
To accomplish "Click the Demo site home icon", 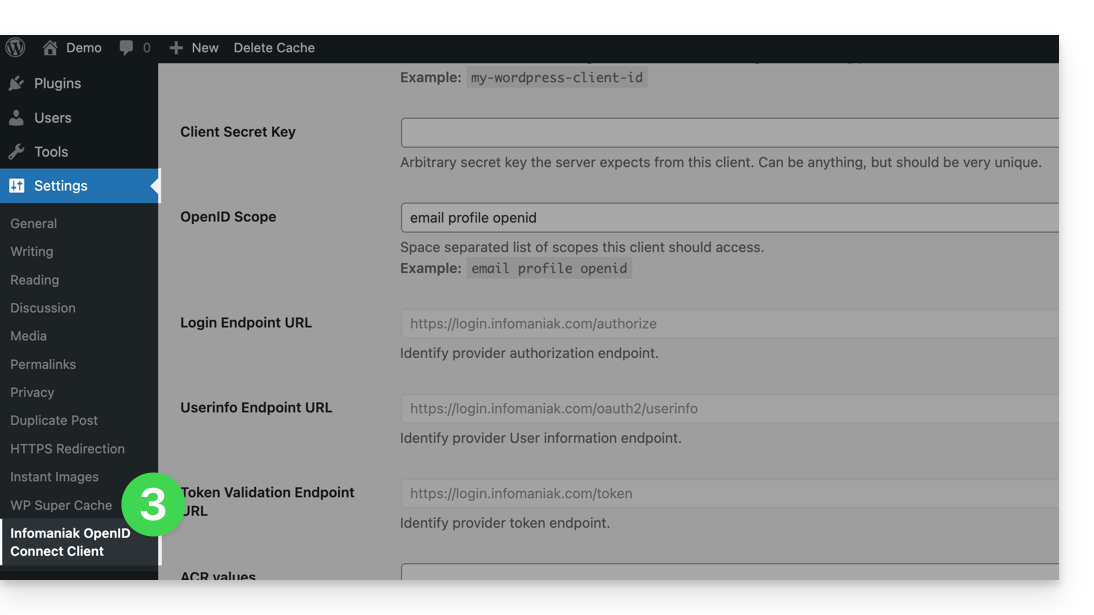I will click(50, 47).
